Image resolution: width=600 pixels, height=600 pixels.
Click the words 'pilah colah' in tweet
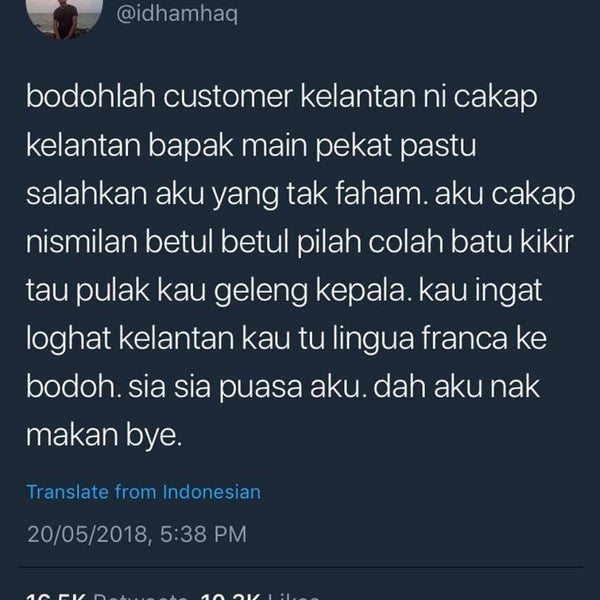(x=370, y=242)
